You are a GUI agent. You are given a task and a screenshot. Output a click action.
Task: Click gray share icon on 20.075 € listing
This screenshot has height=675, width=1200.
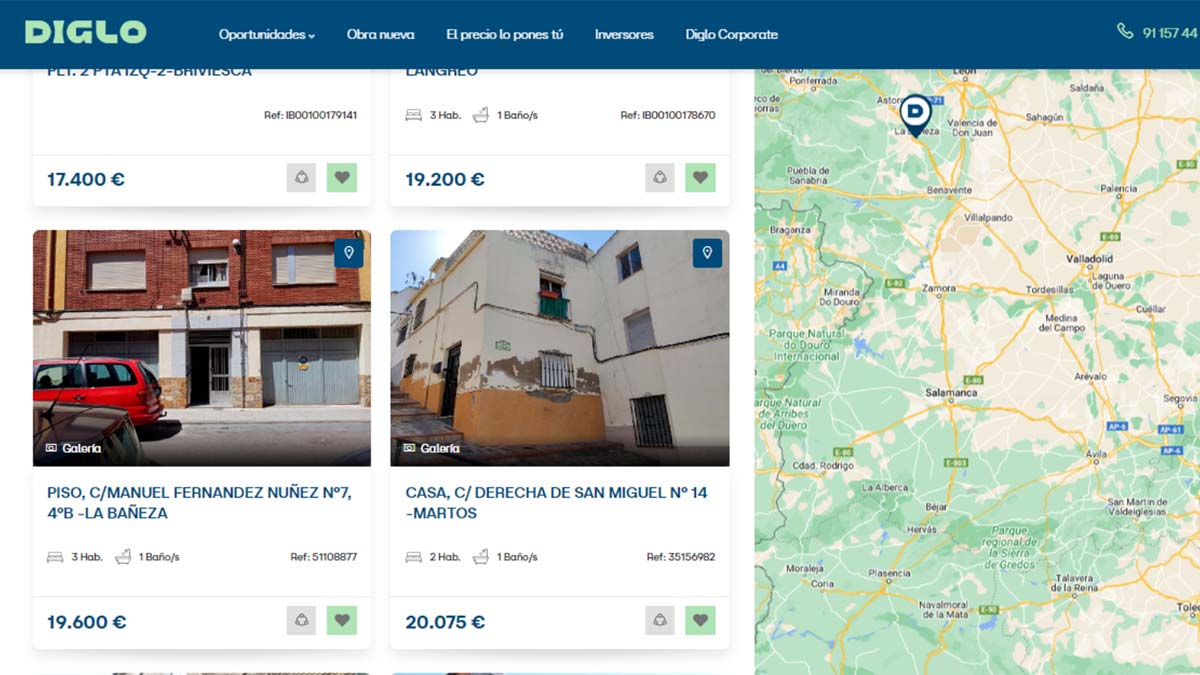[x=660, y=620]
